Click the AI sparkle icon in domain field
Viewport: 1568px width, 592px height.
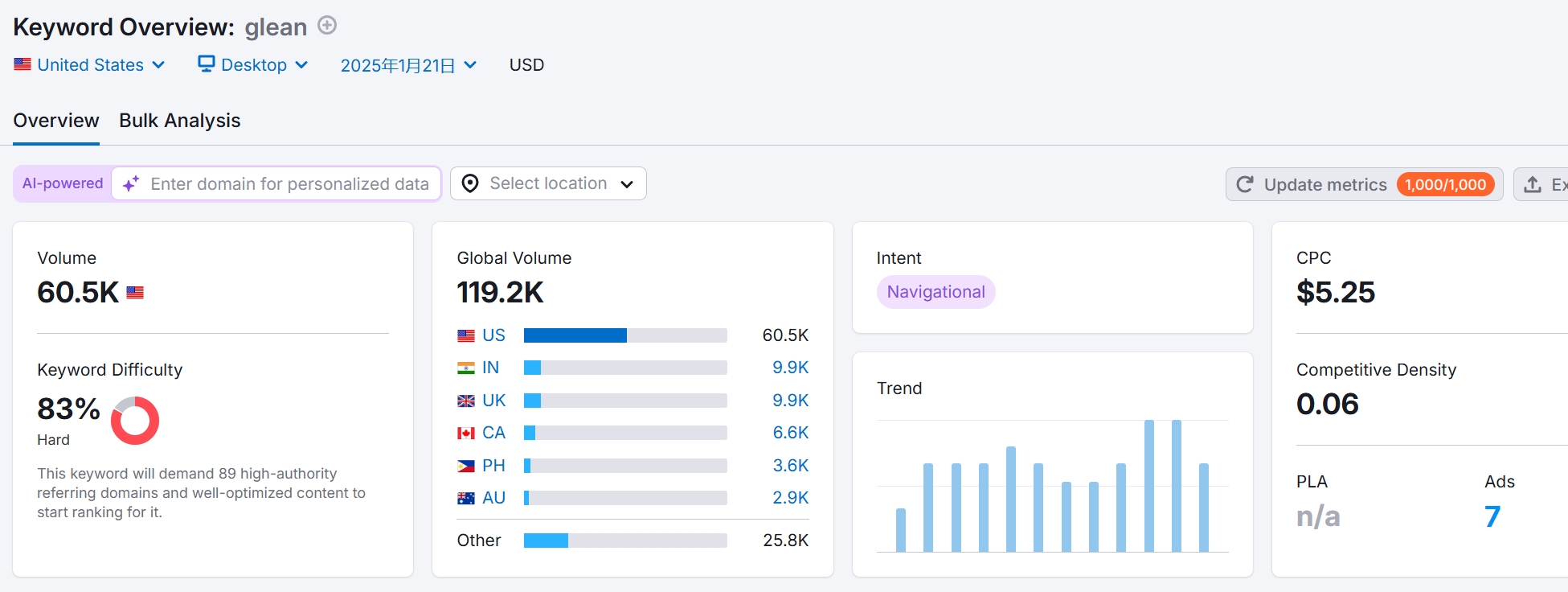coord(131,184)
